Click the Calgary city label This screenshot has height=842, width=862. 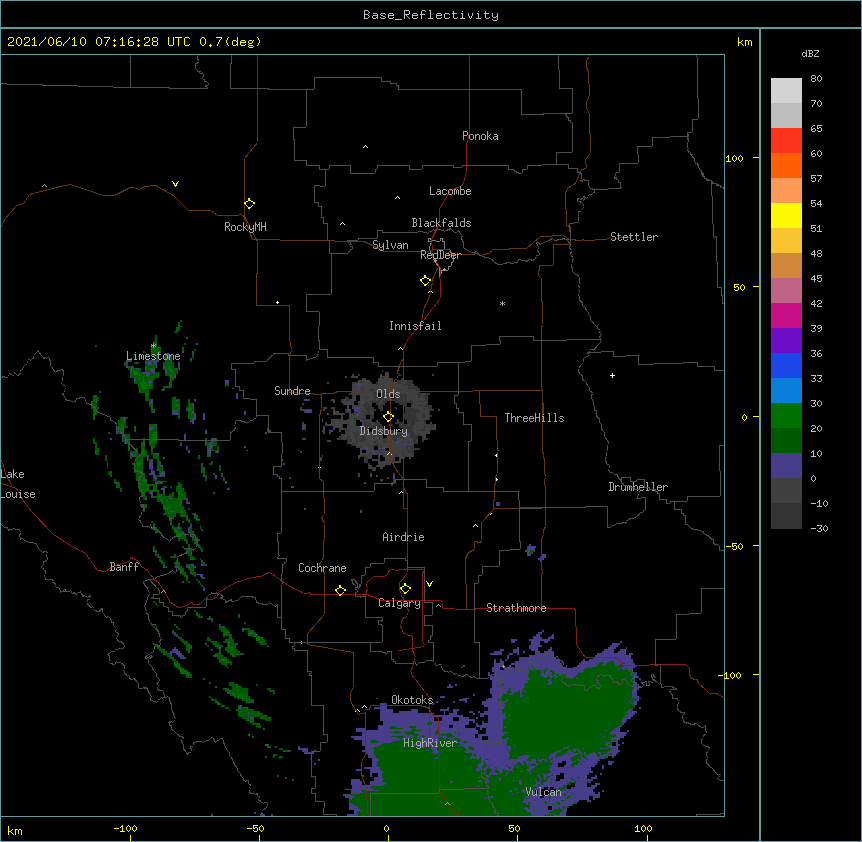click(399, 603)
